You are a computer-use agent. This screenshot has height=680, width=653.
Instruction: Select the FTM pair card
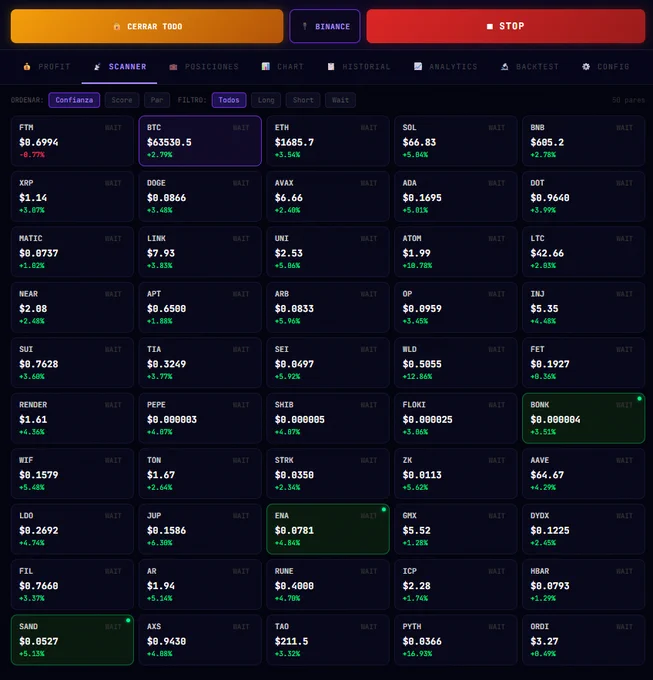coord(72,141)
